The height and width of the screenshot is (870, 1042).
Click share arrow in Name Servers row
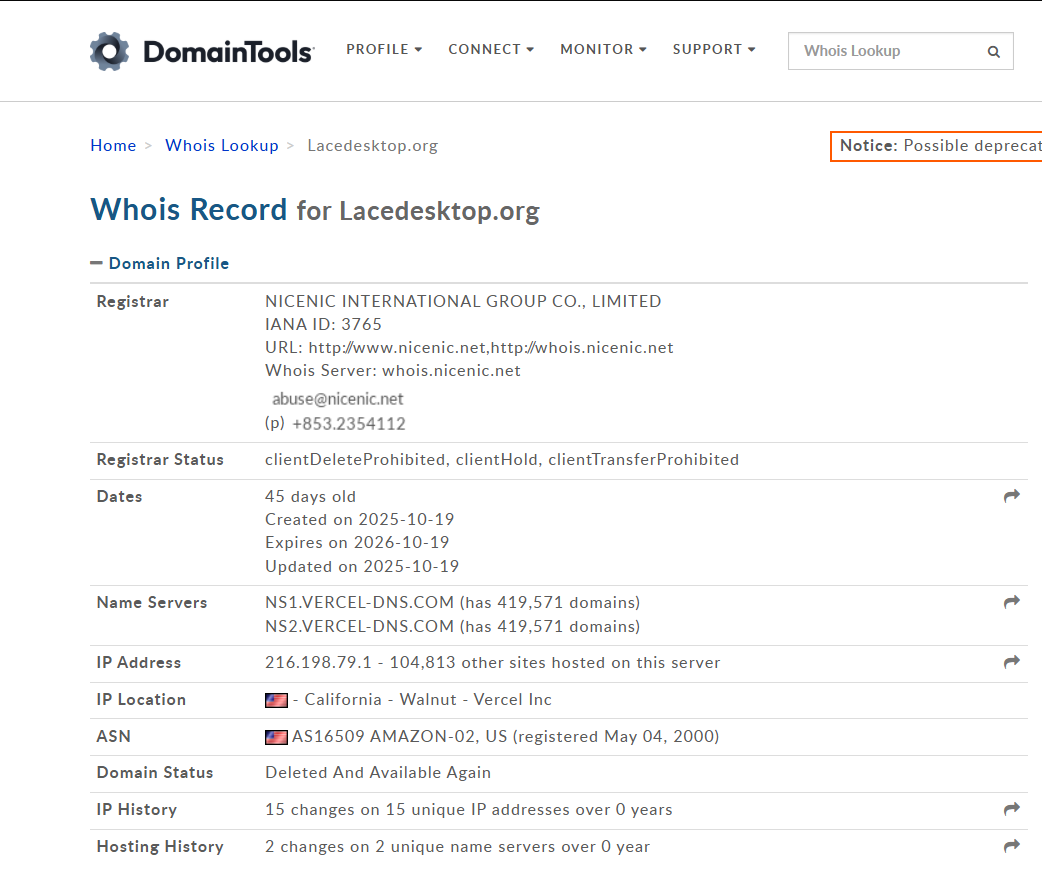(1011, 602)
